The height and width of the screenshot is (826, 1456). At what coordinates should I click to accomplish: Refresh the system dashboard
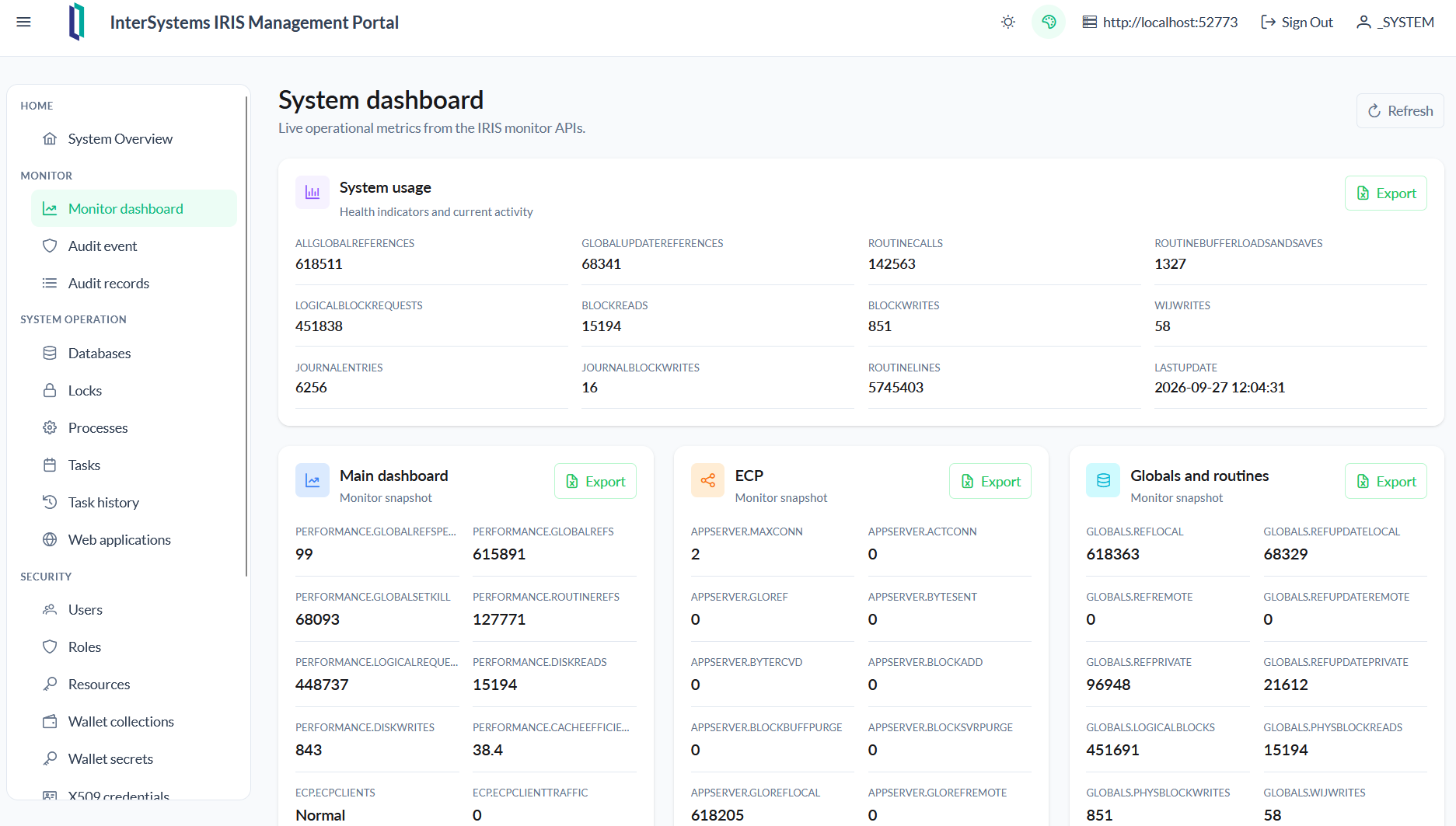click(x=1400, y=110)
